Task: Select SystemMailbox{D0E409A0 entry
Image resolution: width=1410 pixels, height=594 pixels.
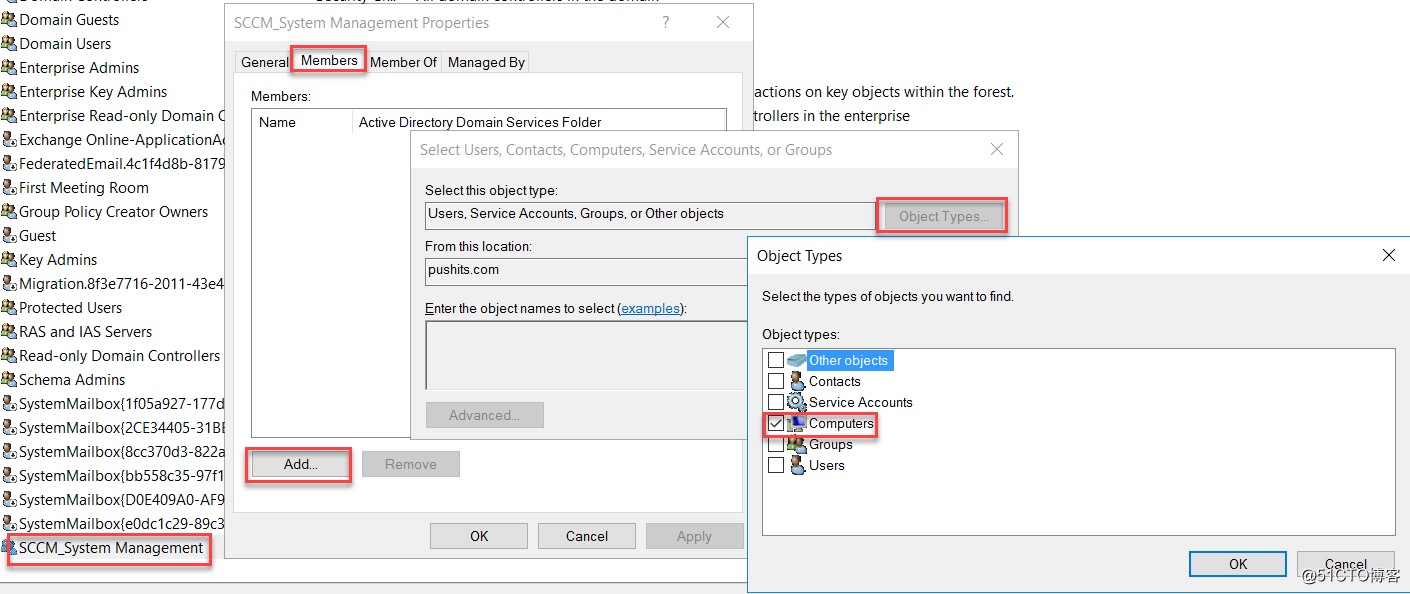Action: (113, 500)
